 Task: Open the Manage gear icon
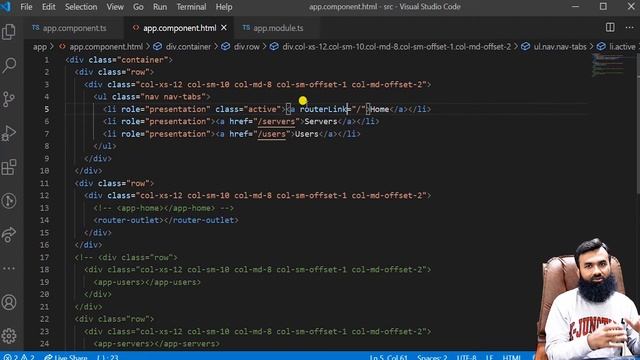pos(9,336)
